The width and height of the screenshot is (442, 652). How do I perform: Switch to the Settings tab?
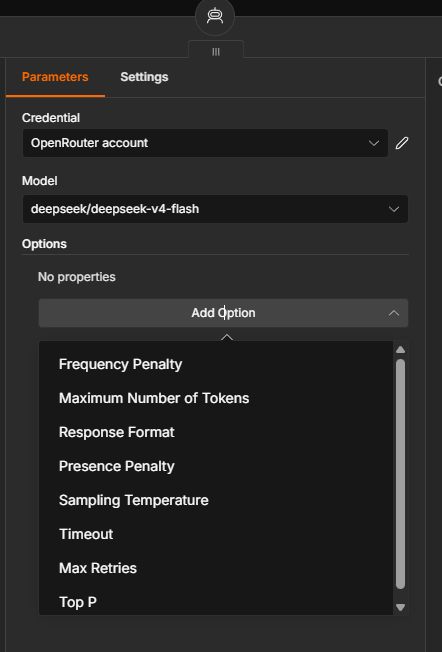click(144, 77)
